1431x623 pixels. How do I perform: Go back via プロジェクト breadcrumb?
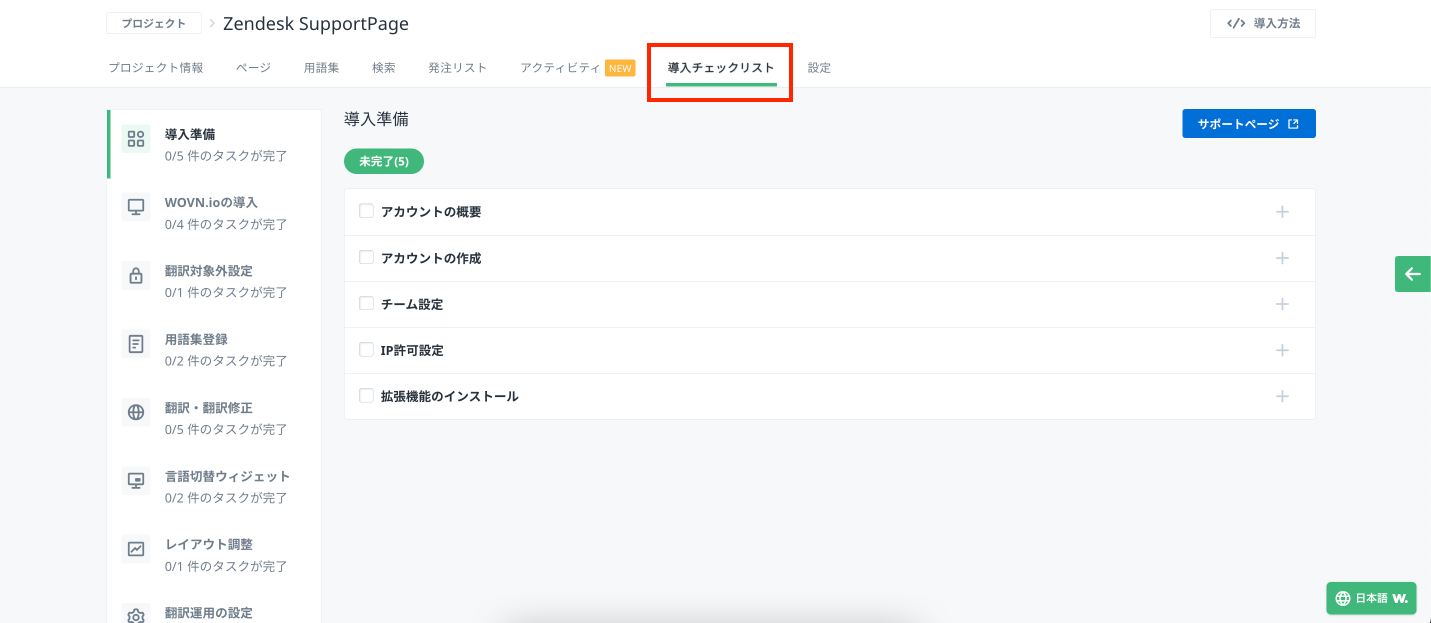tap(153, 23)
